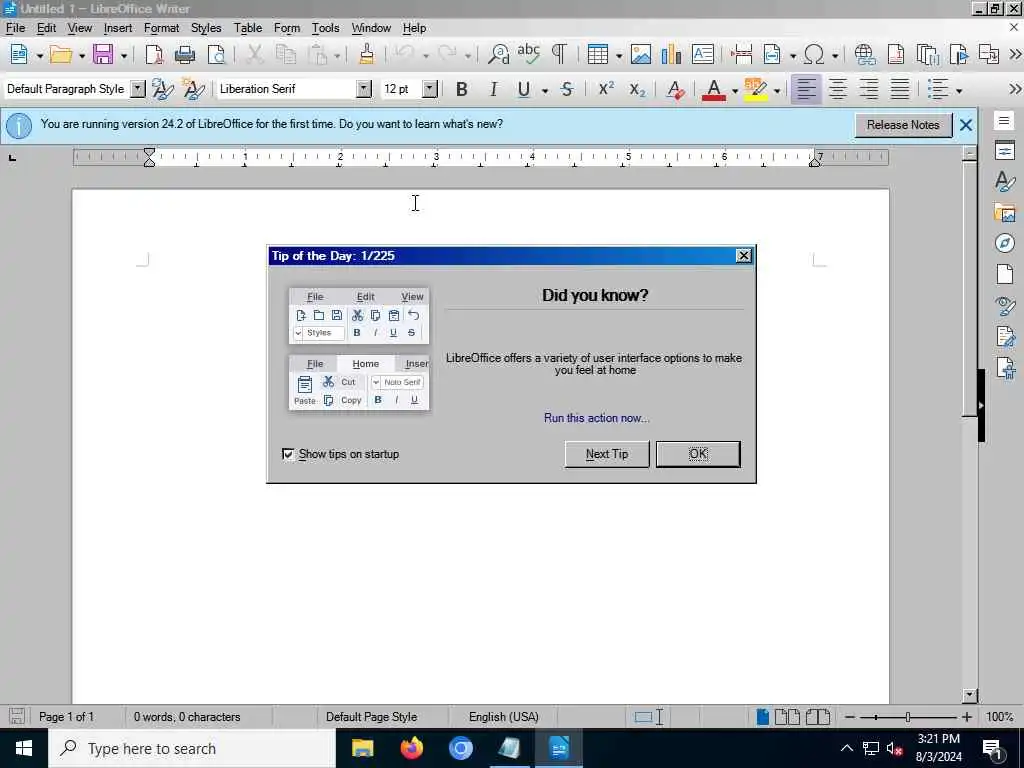The width and height of the screenshot is (1024, 768).
Task: Click the Insert Chart icon
Action: (671, 54)
